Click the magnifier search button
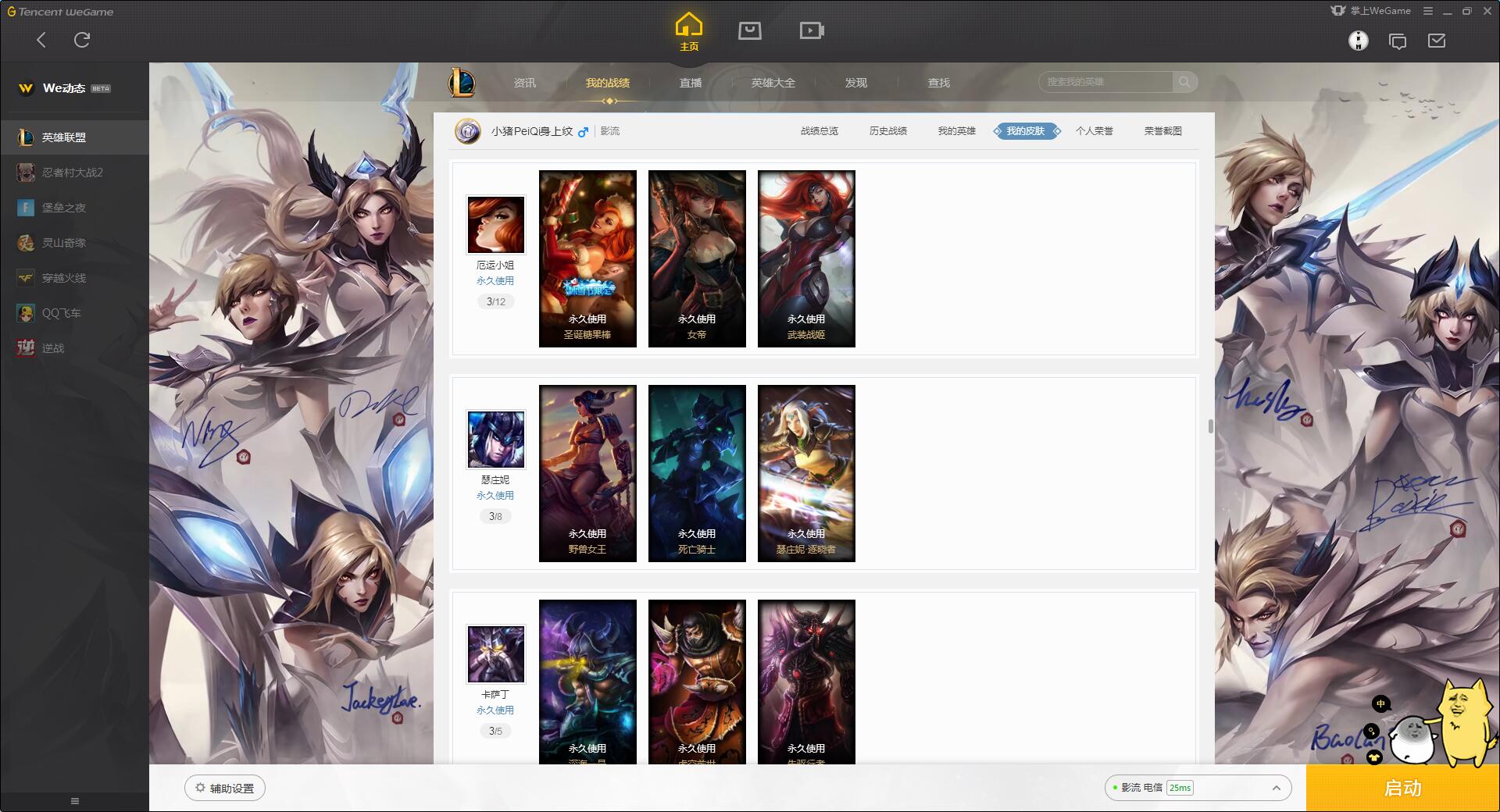Screen dimensions: 1500x812 [x=1185, y=82]
